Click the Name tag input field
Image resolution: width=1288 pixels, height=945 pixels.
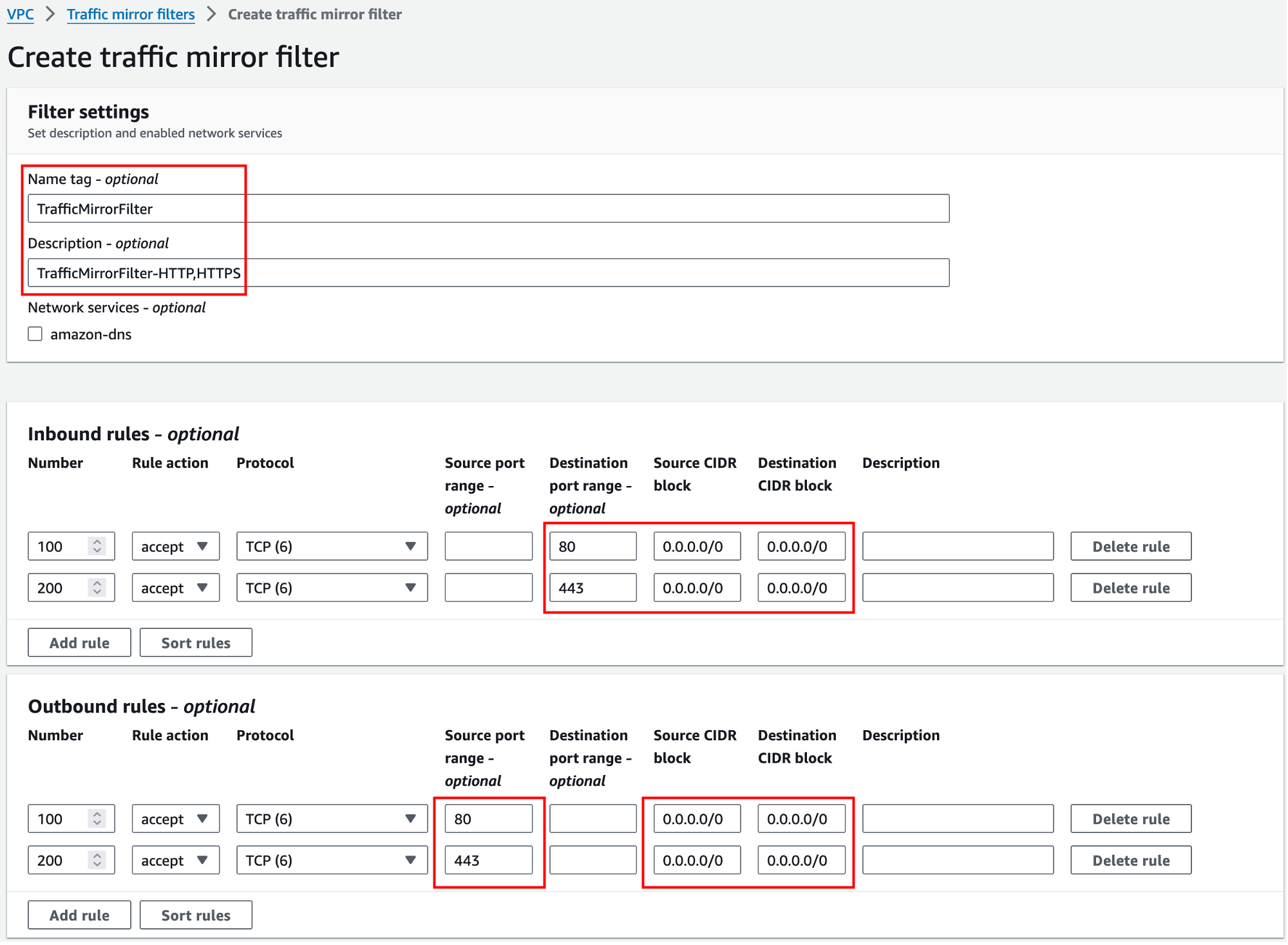(x=488, y=209)
